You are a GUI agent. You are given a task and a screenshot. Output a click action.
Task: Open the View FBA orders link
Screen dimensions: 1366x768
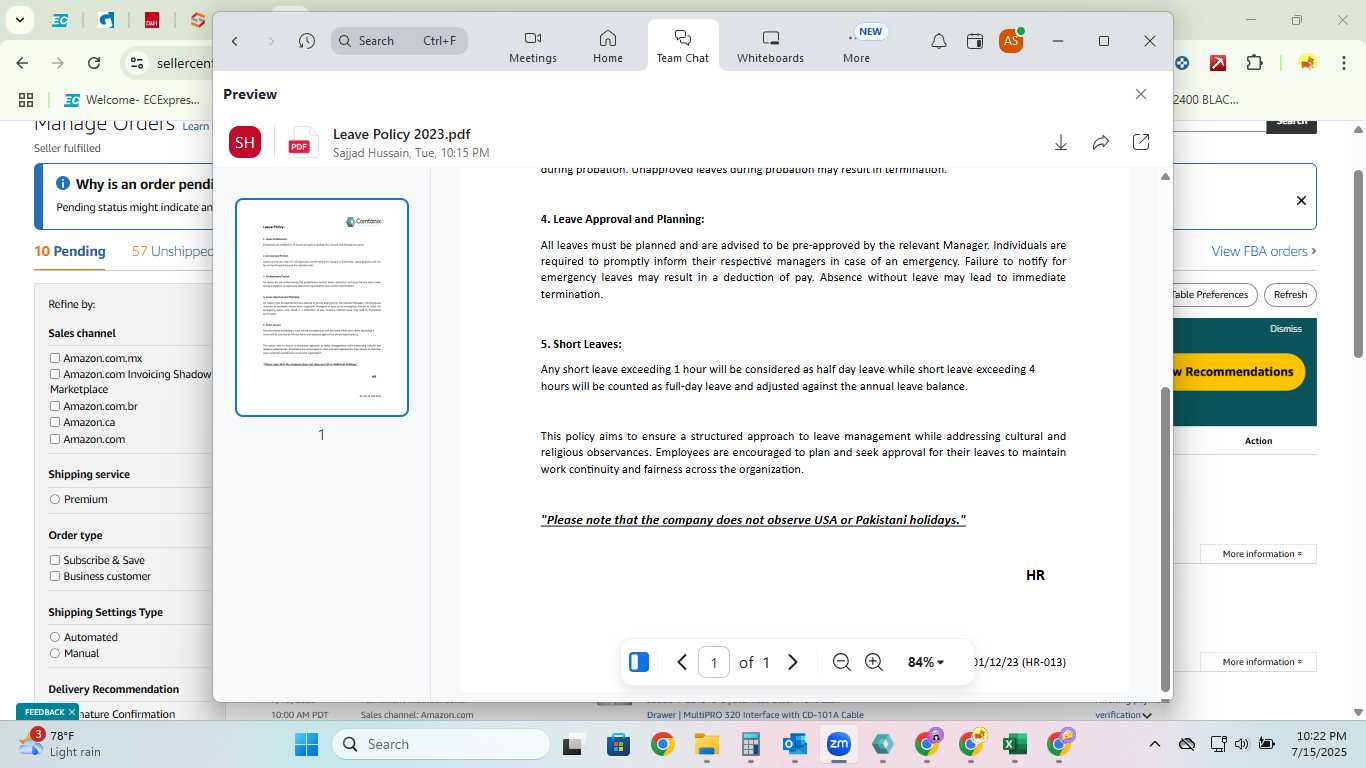pyautogui.click(x=1264, y=251)
